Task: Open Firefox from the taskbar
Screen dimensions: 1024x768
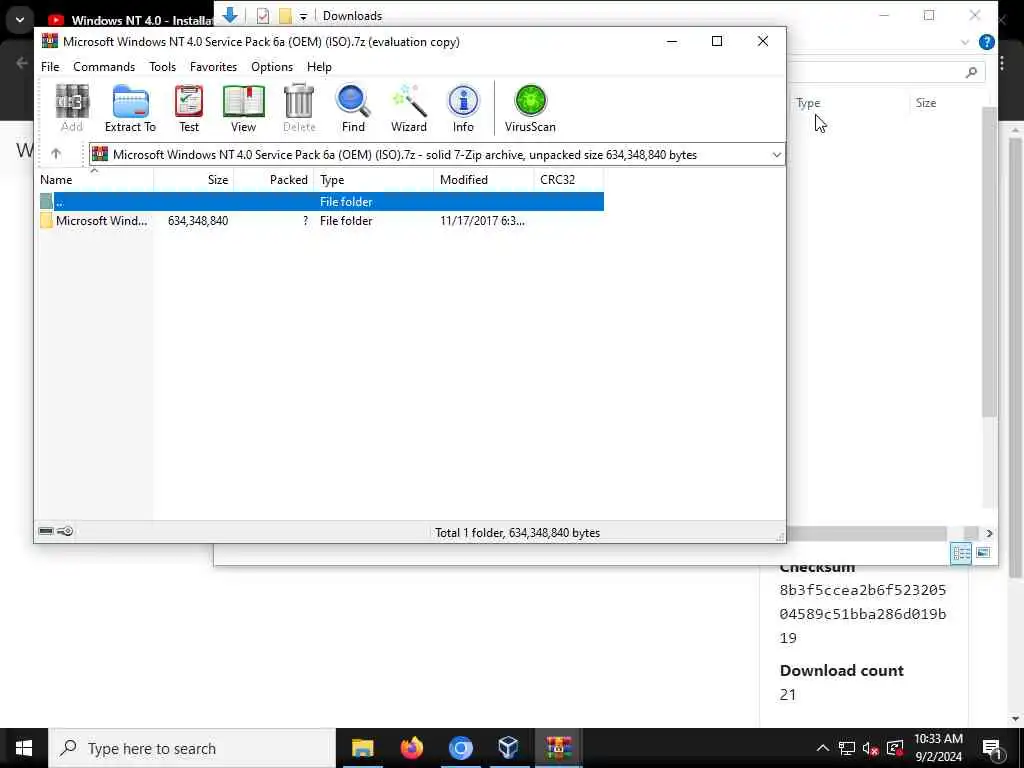Action: click(x=411, y=748)
